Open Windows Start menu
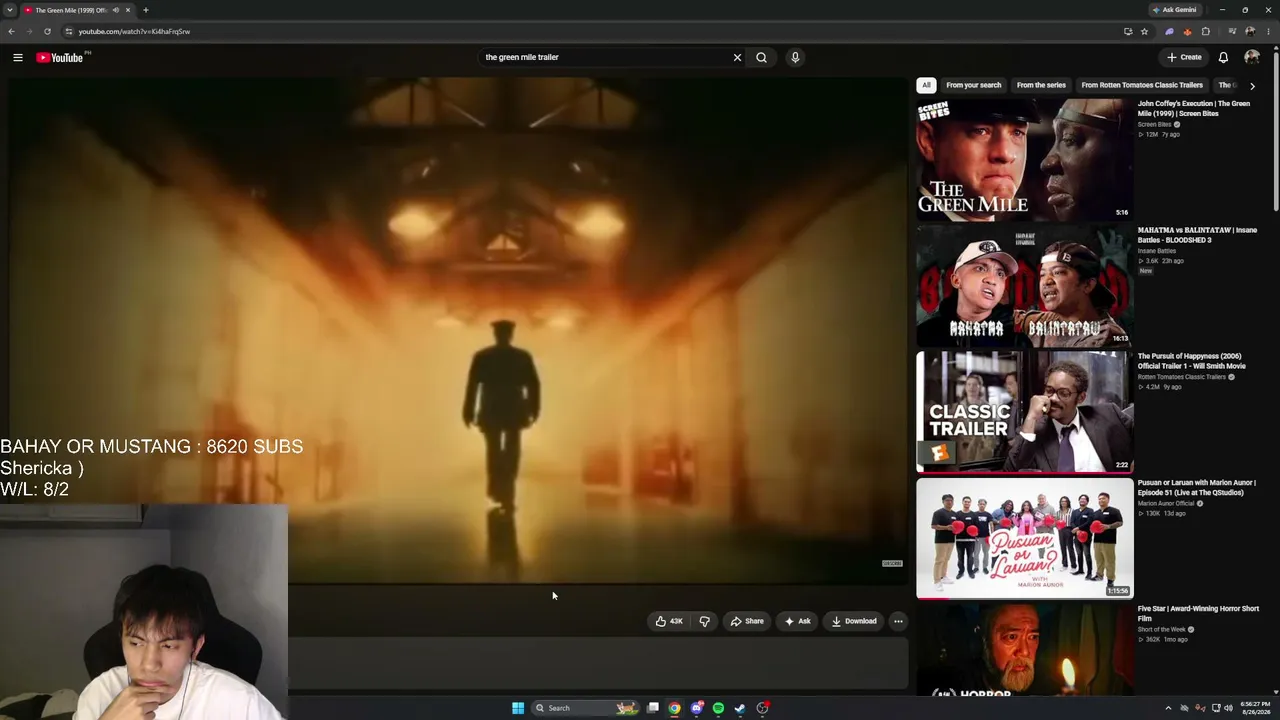 point(518,708)
